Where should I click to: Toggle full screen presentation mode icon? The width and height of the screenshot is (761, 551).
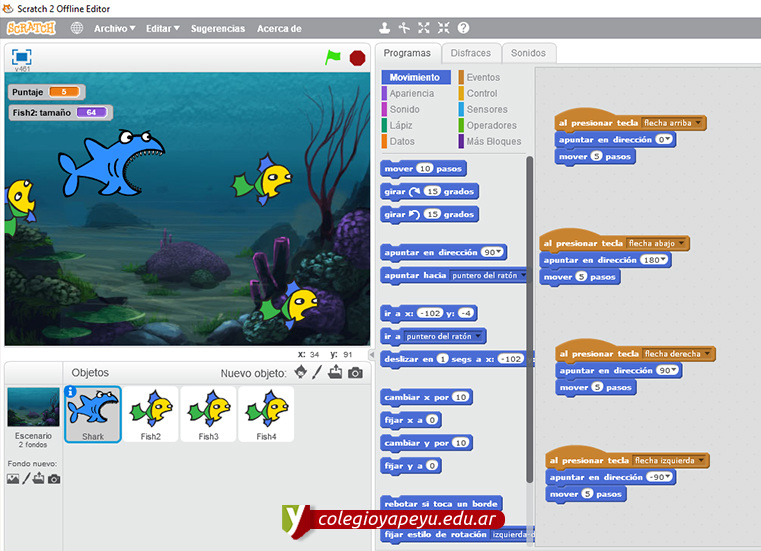pyautogui.click(x=22, y=57)
